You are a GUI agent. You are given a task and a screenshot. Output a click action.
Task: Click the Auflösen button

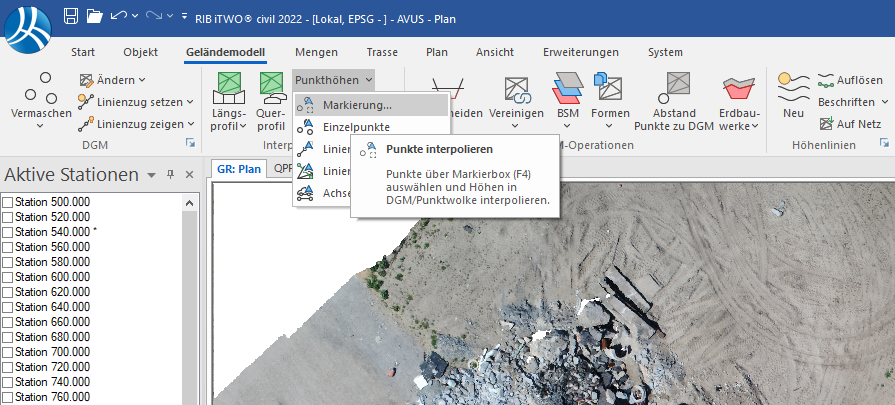pyautogui.click(x=849, y=79)
